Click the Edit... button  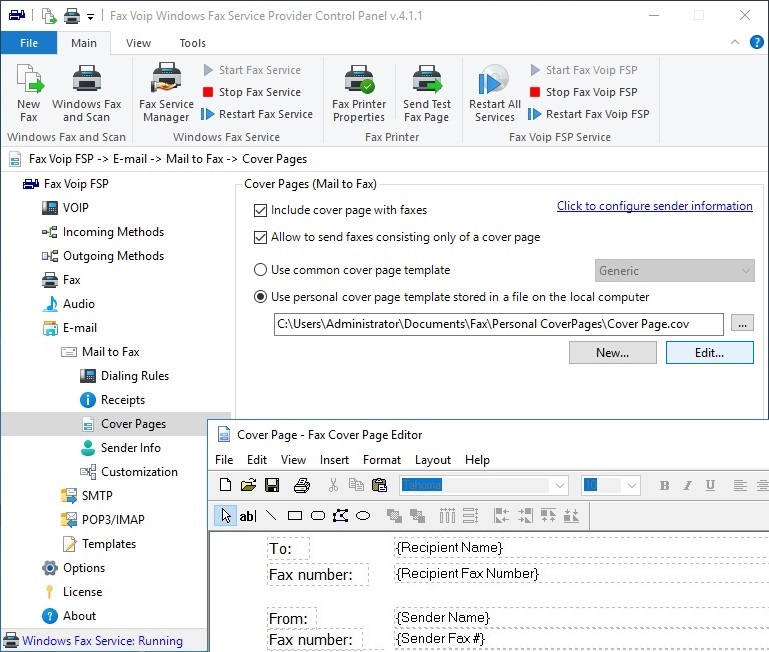(709, 353)
